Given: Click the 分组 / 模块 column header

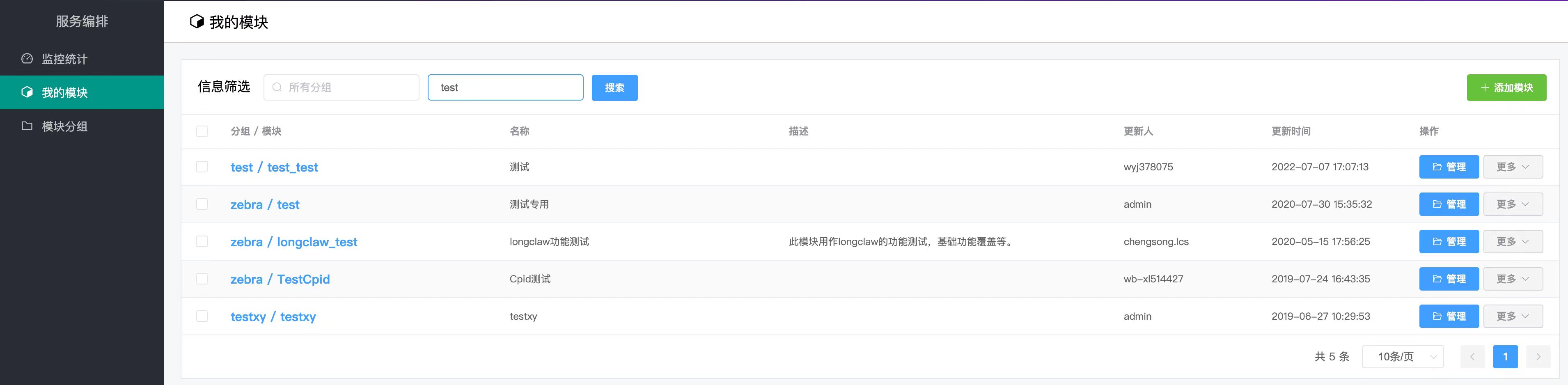Looking at the screenshot, I should pyautogui.click(x=256, y=131).
